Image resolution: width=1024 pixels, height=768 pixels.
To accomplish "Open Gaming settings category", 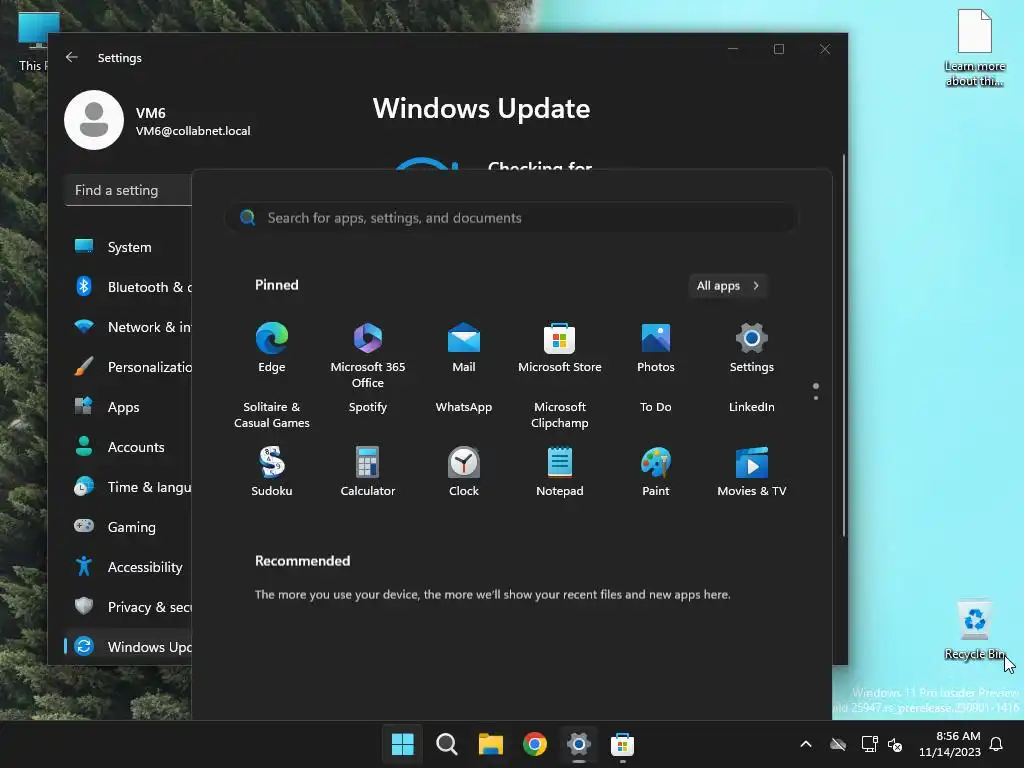I will (x=128, y=526).
